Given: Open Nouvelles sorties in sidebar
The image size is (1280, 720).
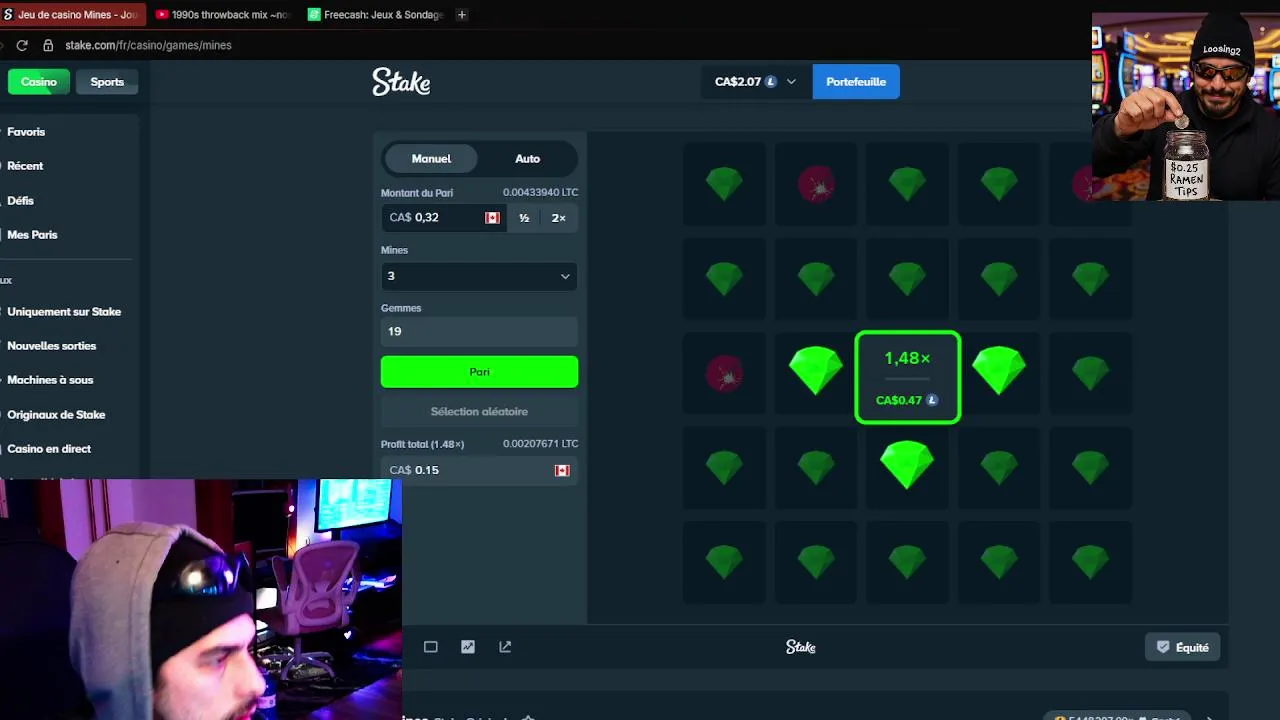Looking at the screenshot, I should pyautogui.click(x=52, y=346).
